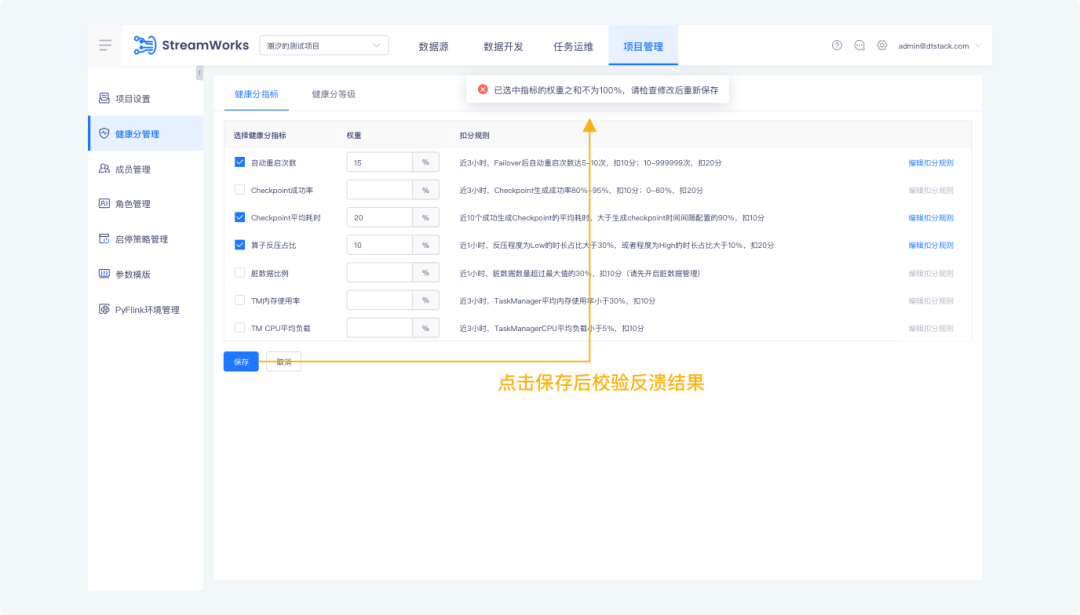1080x615 pixels.
Task: Click 编辑扣分规则 link for 算子反压占比
Action: coord(930,245)
